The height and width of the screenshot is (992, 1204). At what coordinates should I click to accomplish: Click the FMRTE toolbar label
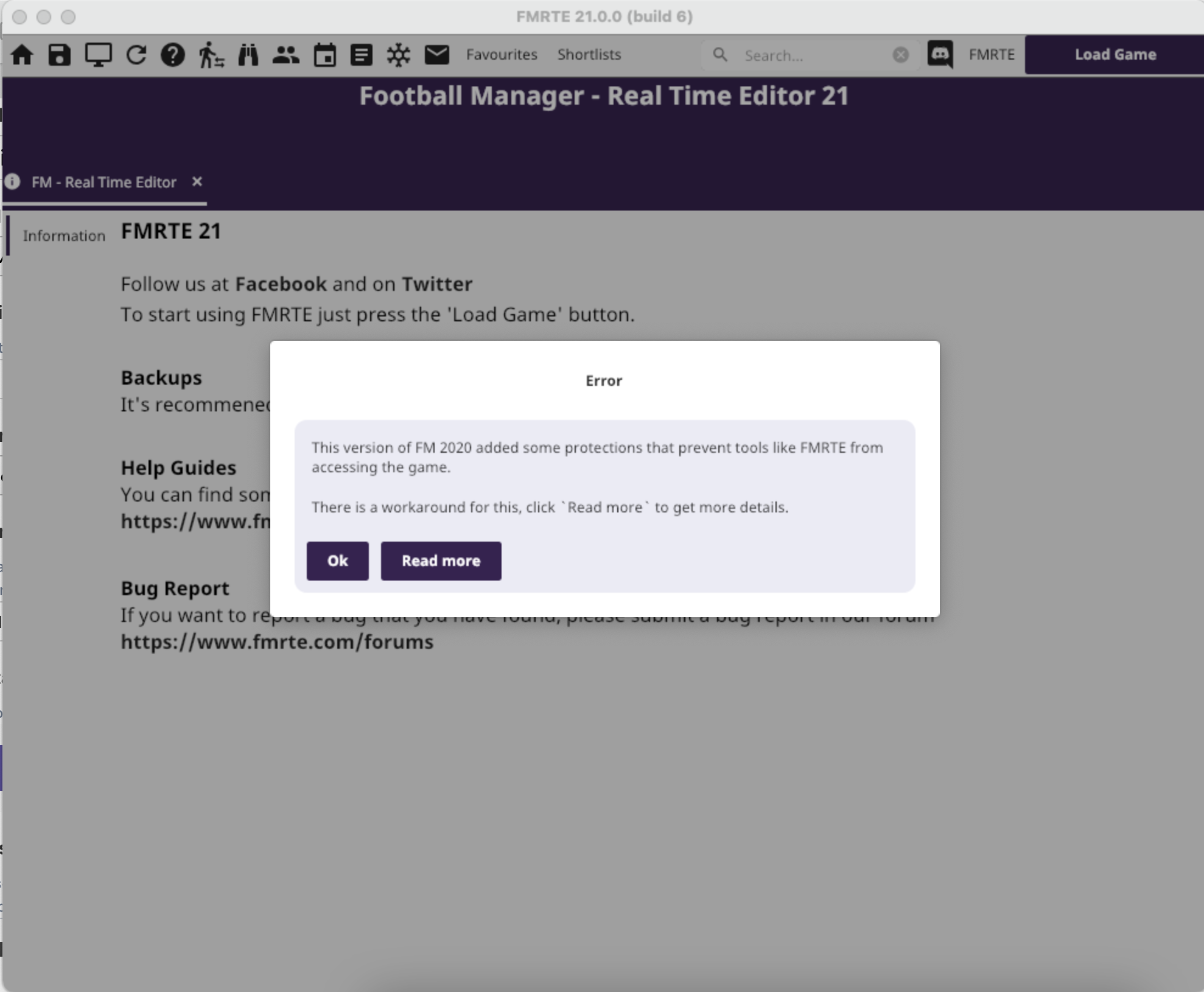(x=992, y=55)
